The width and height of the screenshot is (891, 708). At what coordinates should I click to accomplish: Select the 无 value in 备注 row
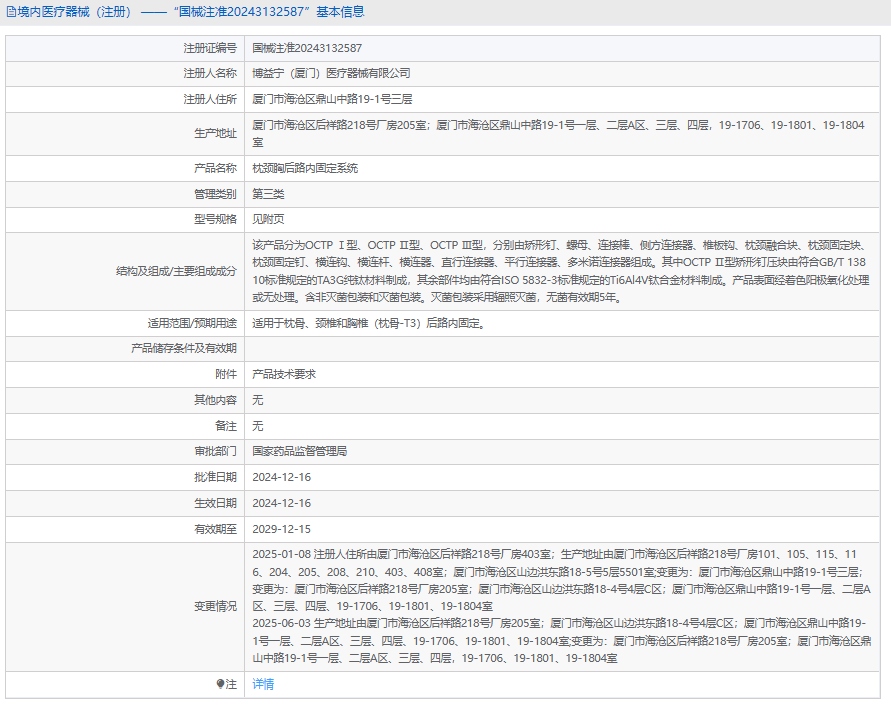pyautogui.click(x=257, y=426)
